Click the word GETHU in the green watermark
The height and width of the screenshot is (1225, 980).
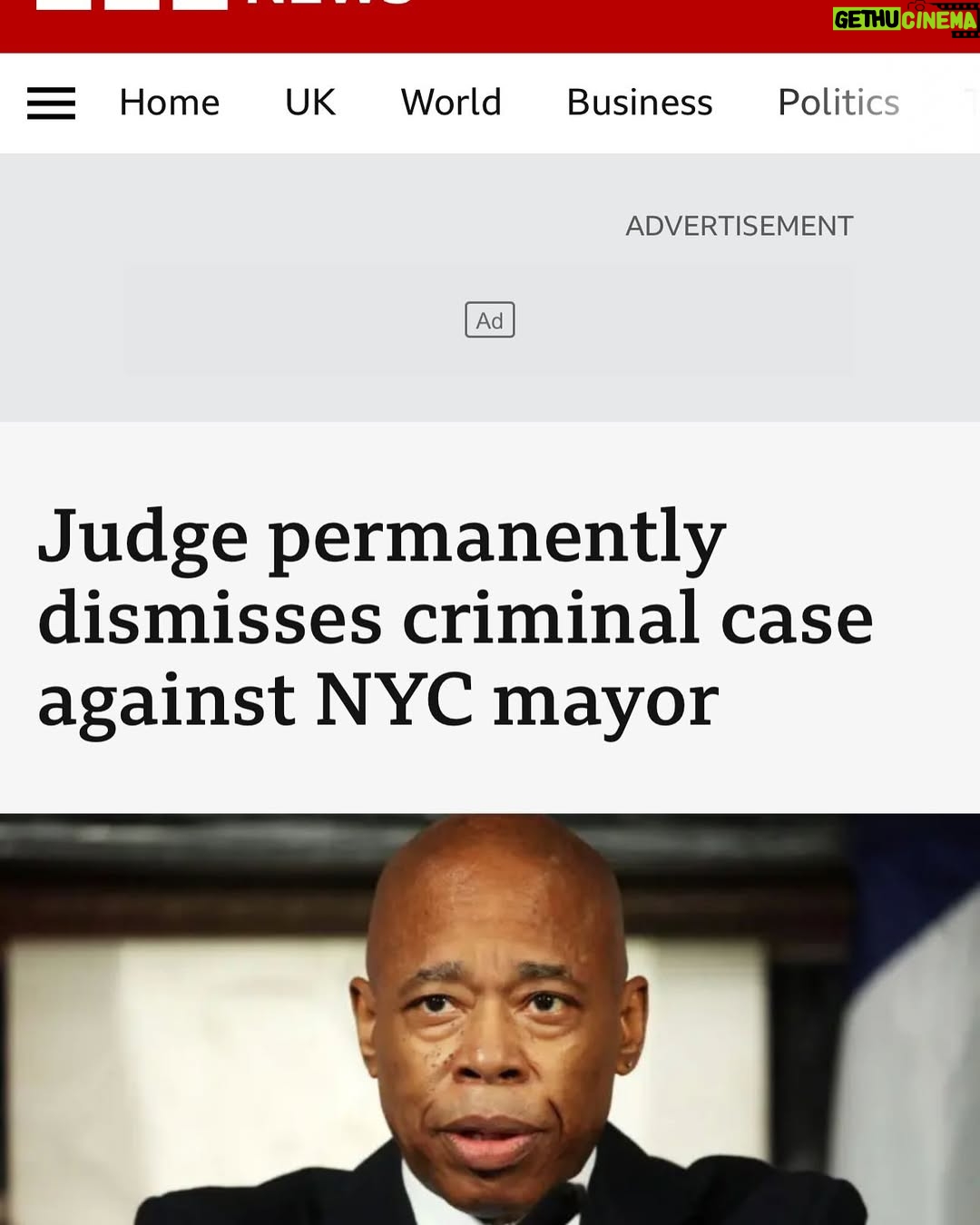click(867, 19)
